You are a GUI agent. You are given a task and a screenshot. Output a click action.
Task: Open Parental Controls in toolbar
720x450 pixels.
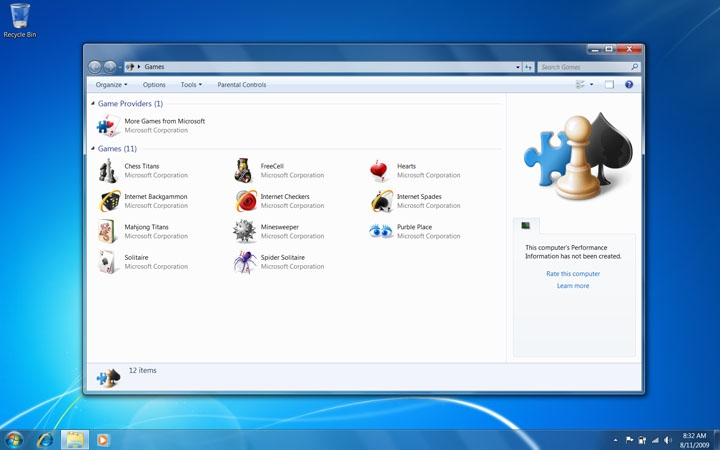(242, 85)
